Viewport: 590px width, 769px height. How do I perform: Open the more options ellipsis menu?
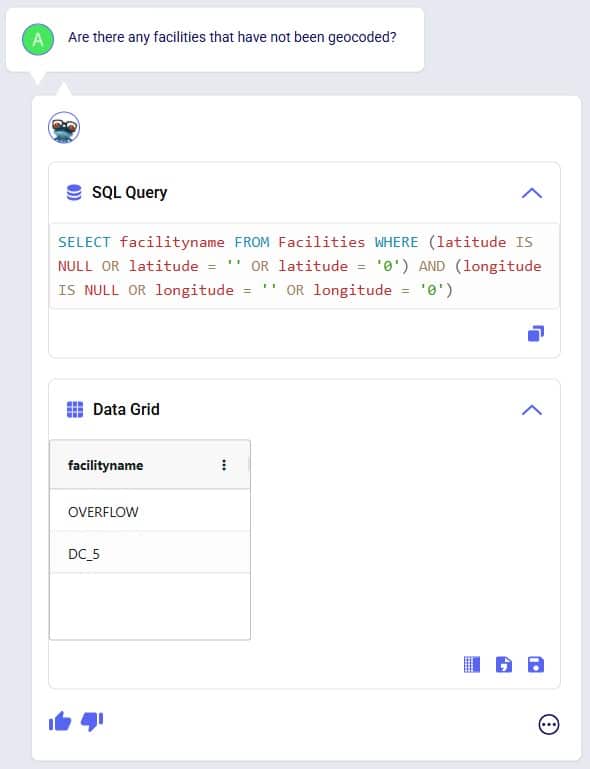pyautogui.click(x=549, y=724)
